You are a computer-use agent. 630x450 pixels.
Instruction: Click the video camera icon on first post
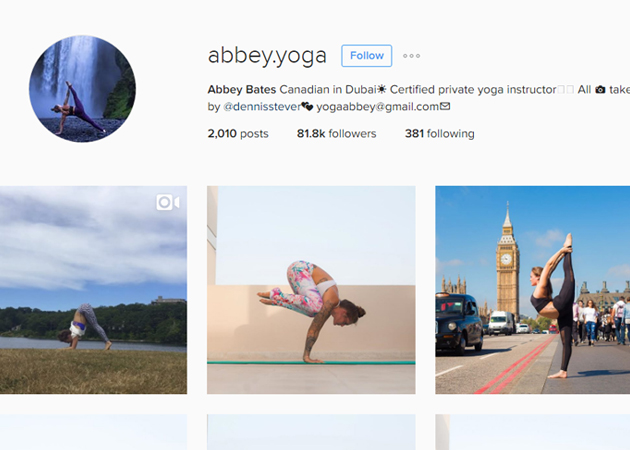point(168,202)
